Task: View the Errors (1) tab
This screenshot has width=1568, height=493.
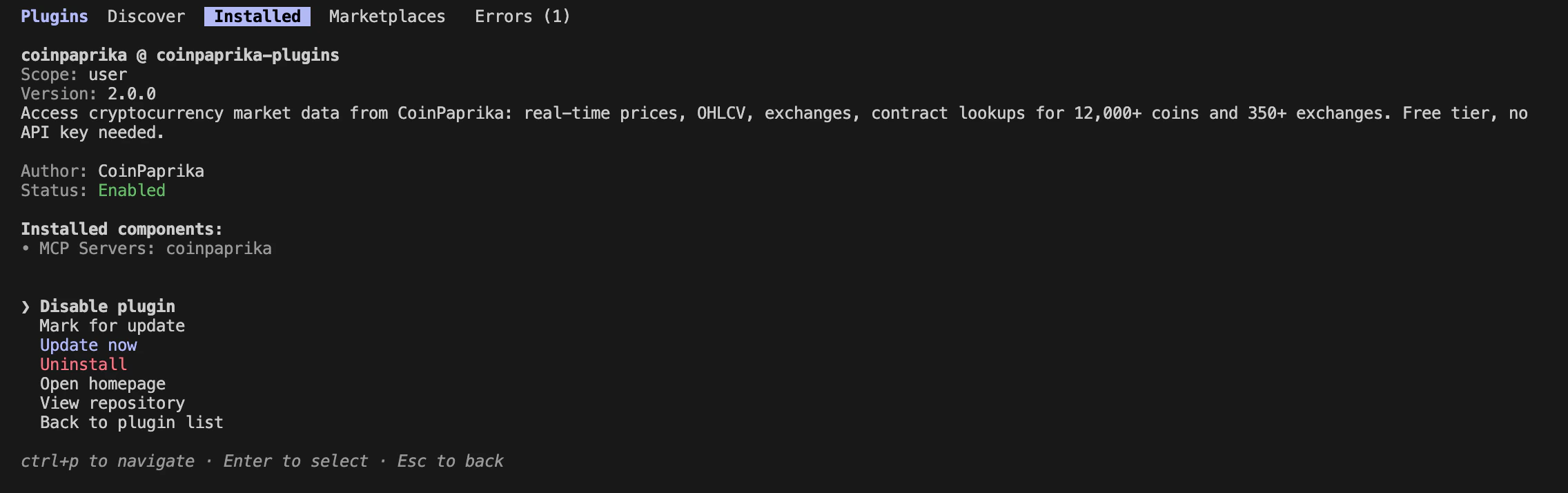Action: pos(521,16)
